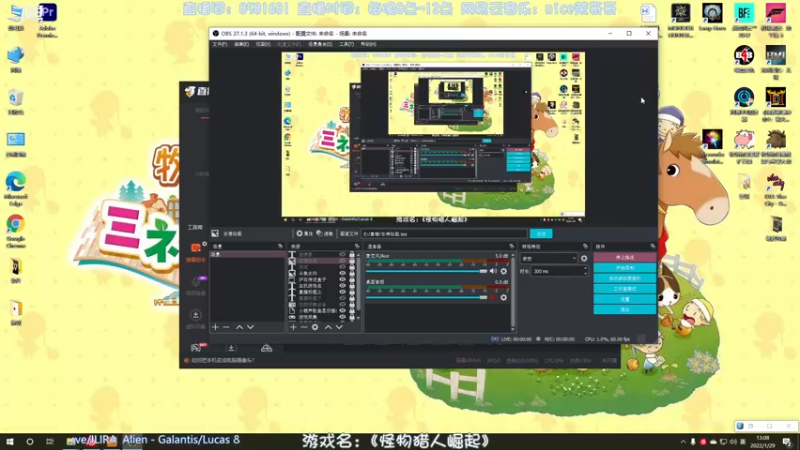This screenshot has width=800, height=450.
Task: Increase transition duration with up arrow
Action: tap(585, 269)
